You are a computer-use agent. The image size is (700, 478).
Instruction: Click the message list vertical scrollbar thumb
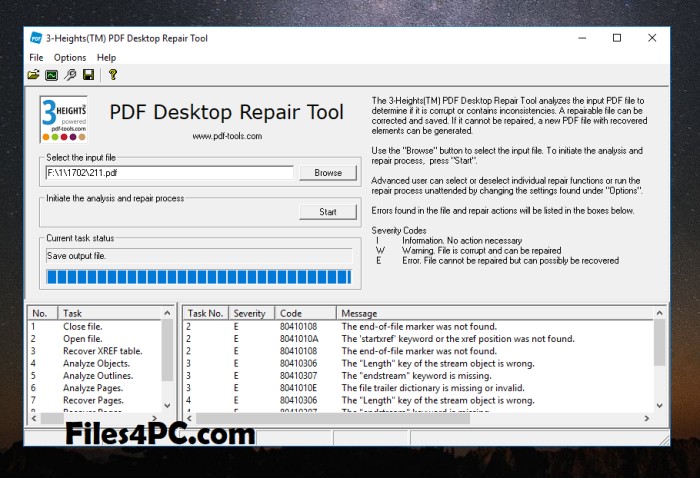click(659, 343)
